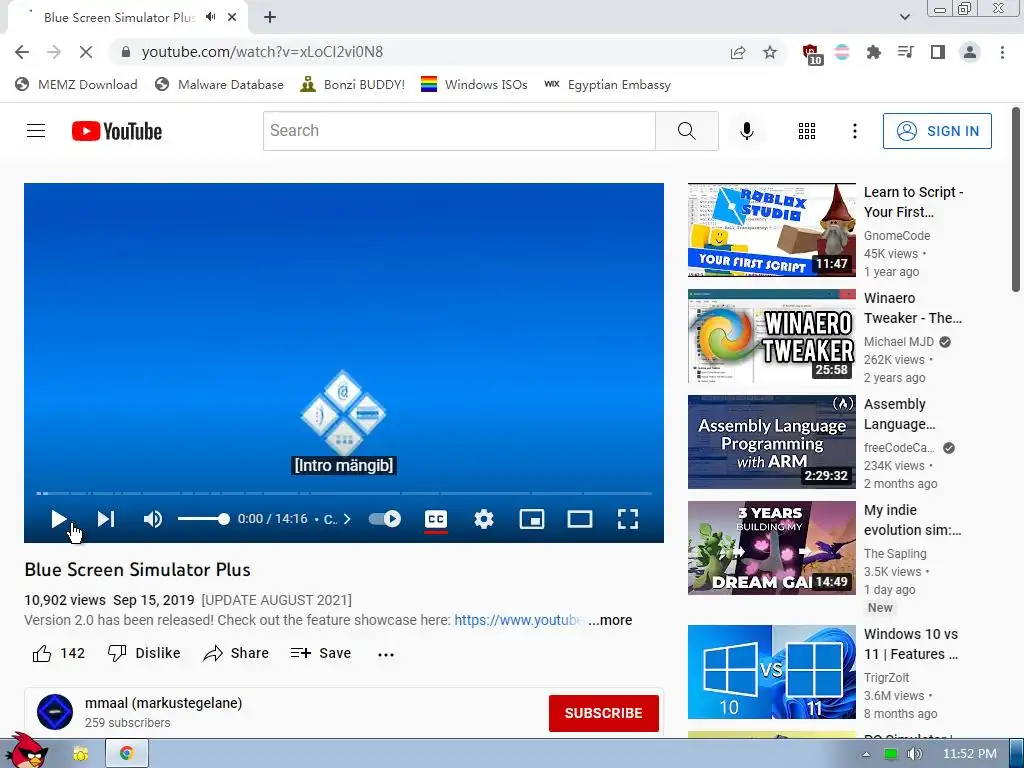This screenshot has width=1024, height=768.
Task: Share this video
Action: click(236, 653)
